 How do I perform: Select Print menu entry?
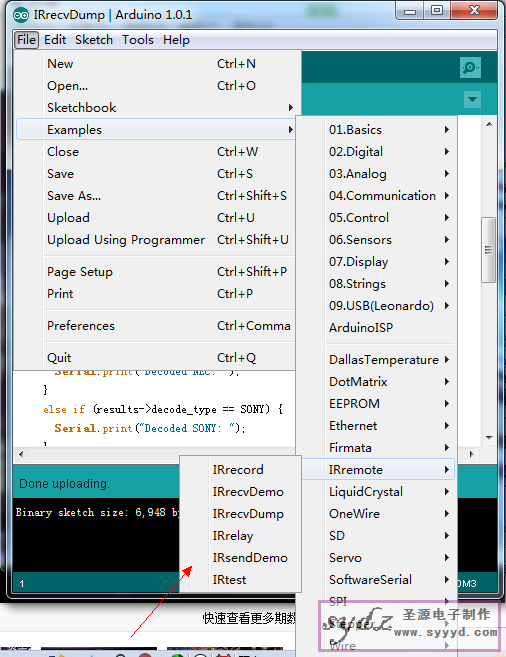[x=155, y=294]
